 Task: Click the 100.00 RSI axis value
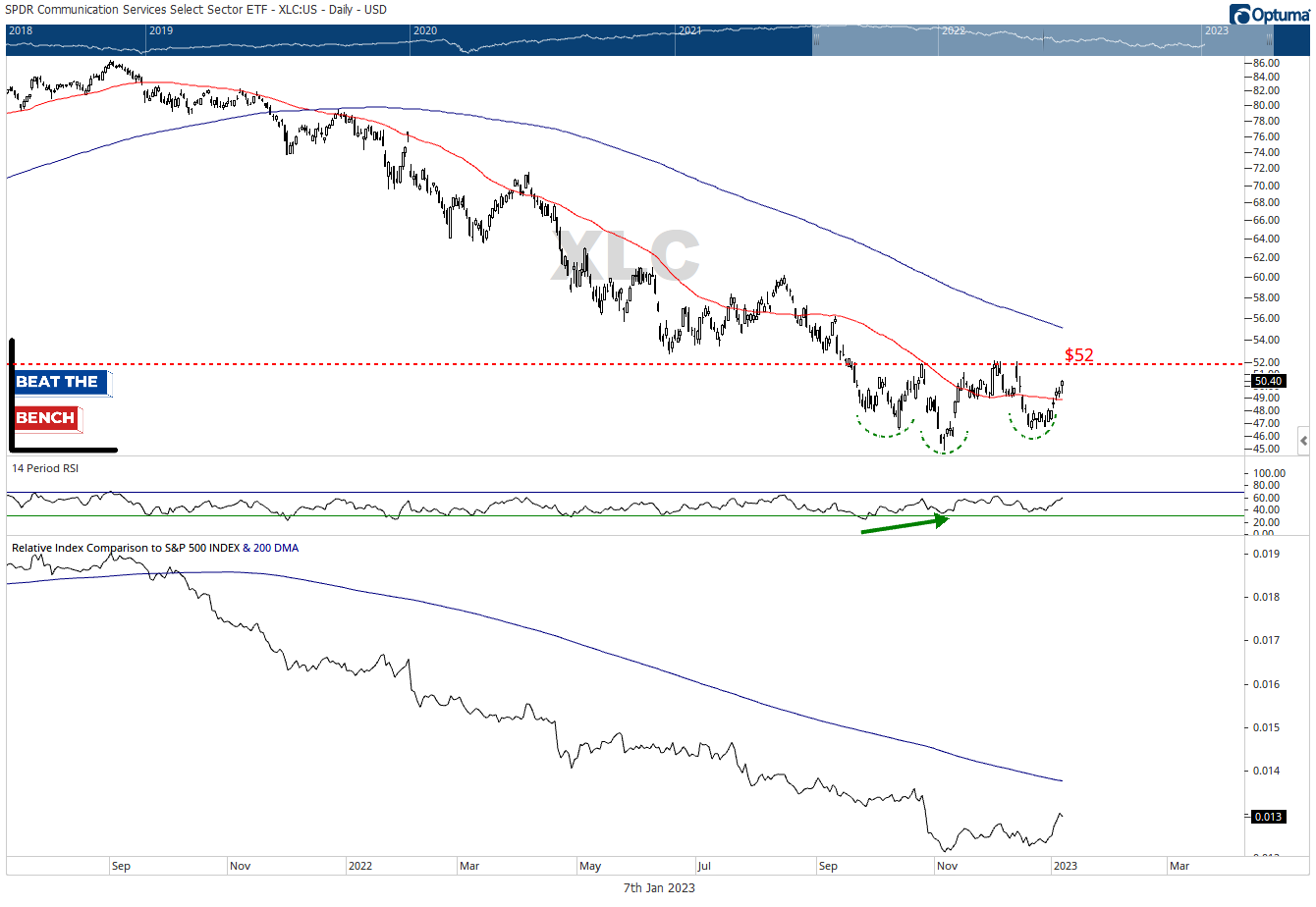pos(1269,473)
